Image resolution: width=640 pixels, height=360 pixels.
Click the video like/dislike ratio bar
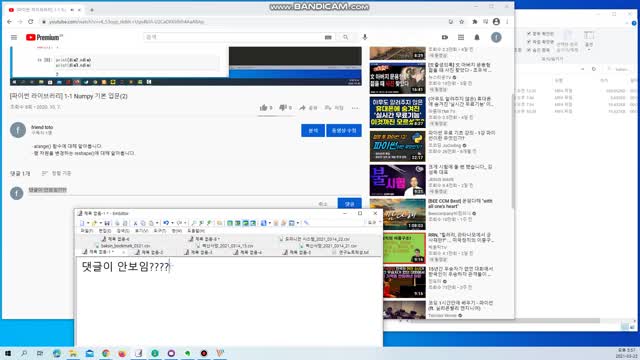(x=276, y=116)
